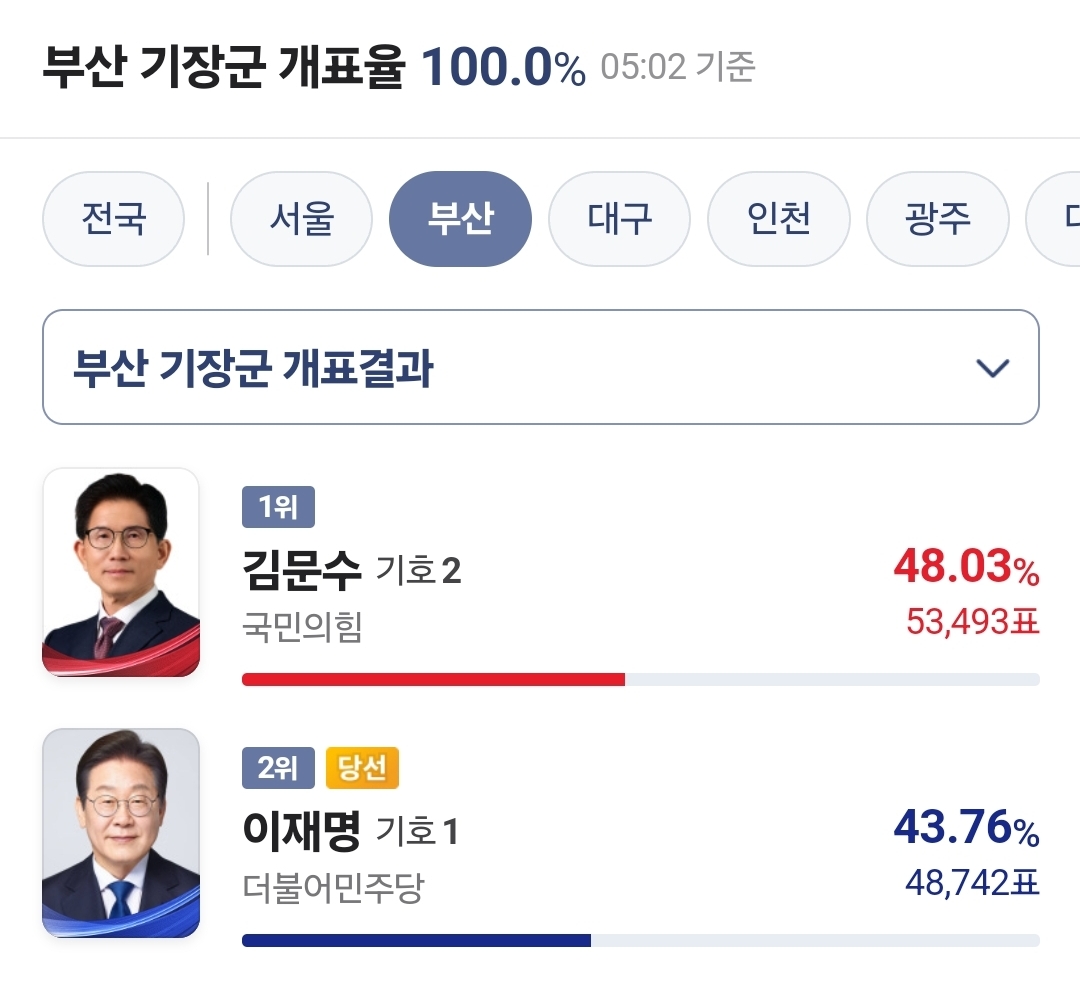Viewport: 1080px width, 983px height.
Task: Expand the 부산 기장군 개표결과 dropdown
Action: click(540, 368)
